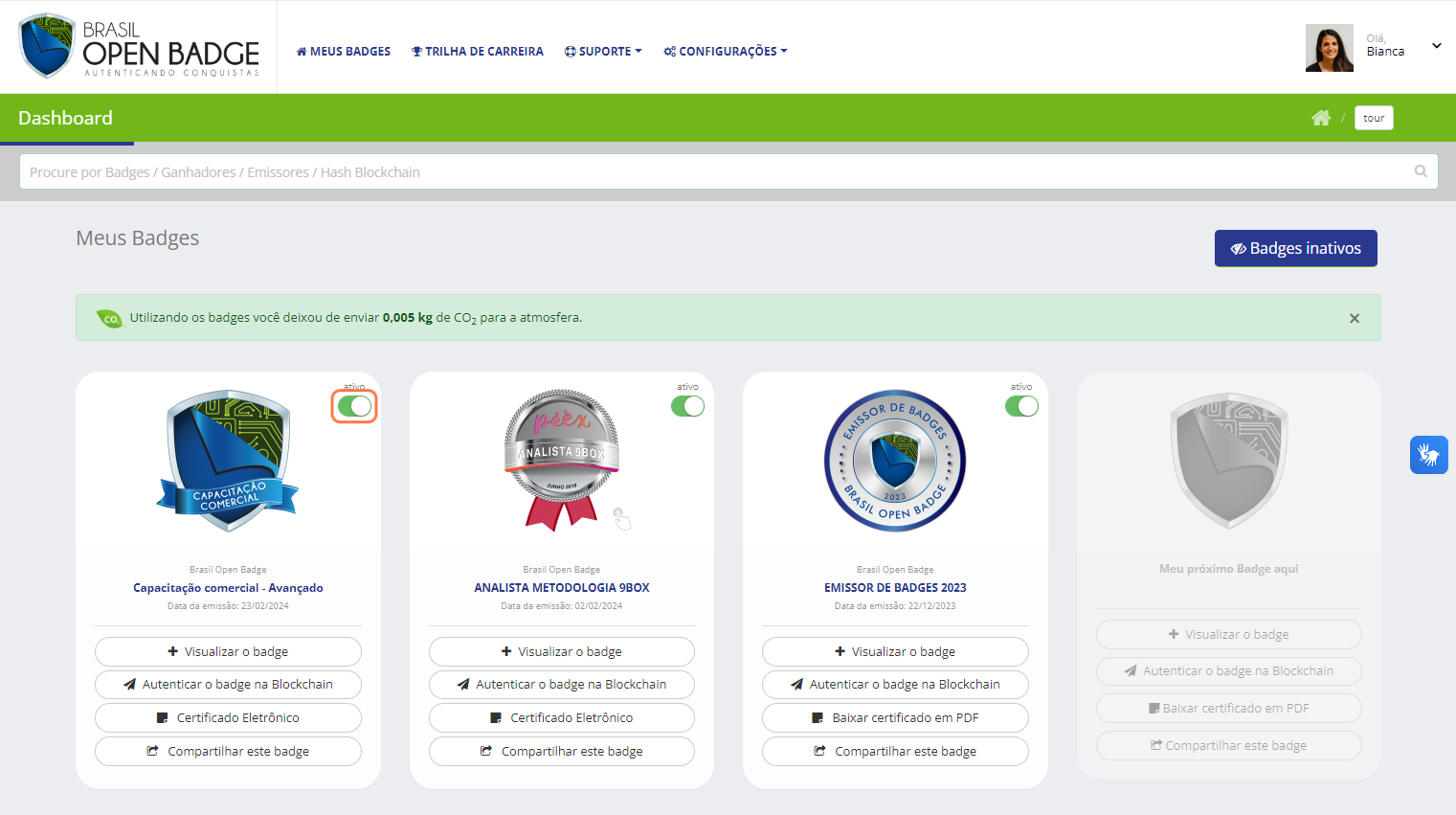Open the Libras accessibility hand widget
This screenshot has height=815, width=1456.
pyautogui.click(x=1428, y=455)
